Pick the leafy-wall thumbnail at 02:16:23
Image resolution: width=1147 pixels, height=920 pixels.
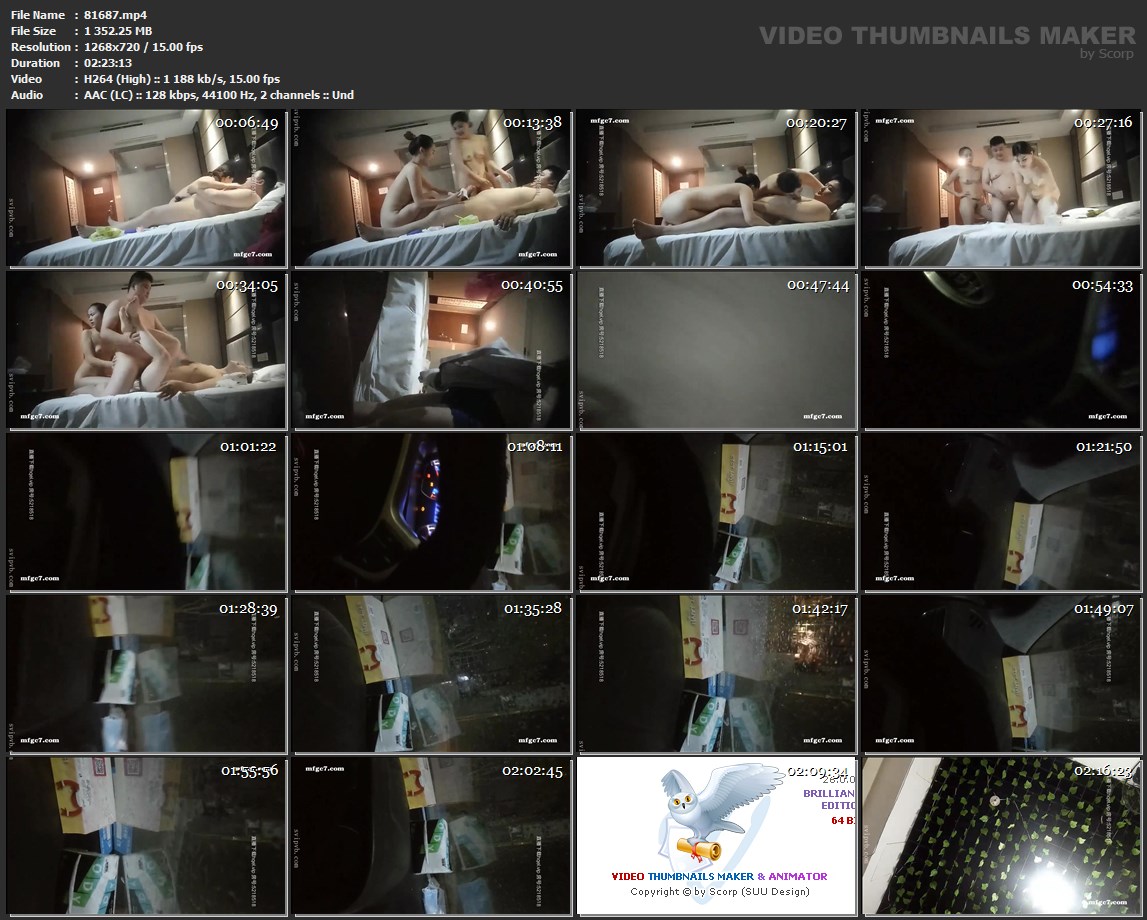(x=1001, y=836)
